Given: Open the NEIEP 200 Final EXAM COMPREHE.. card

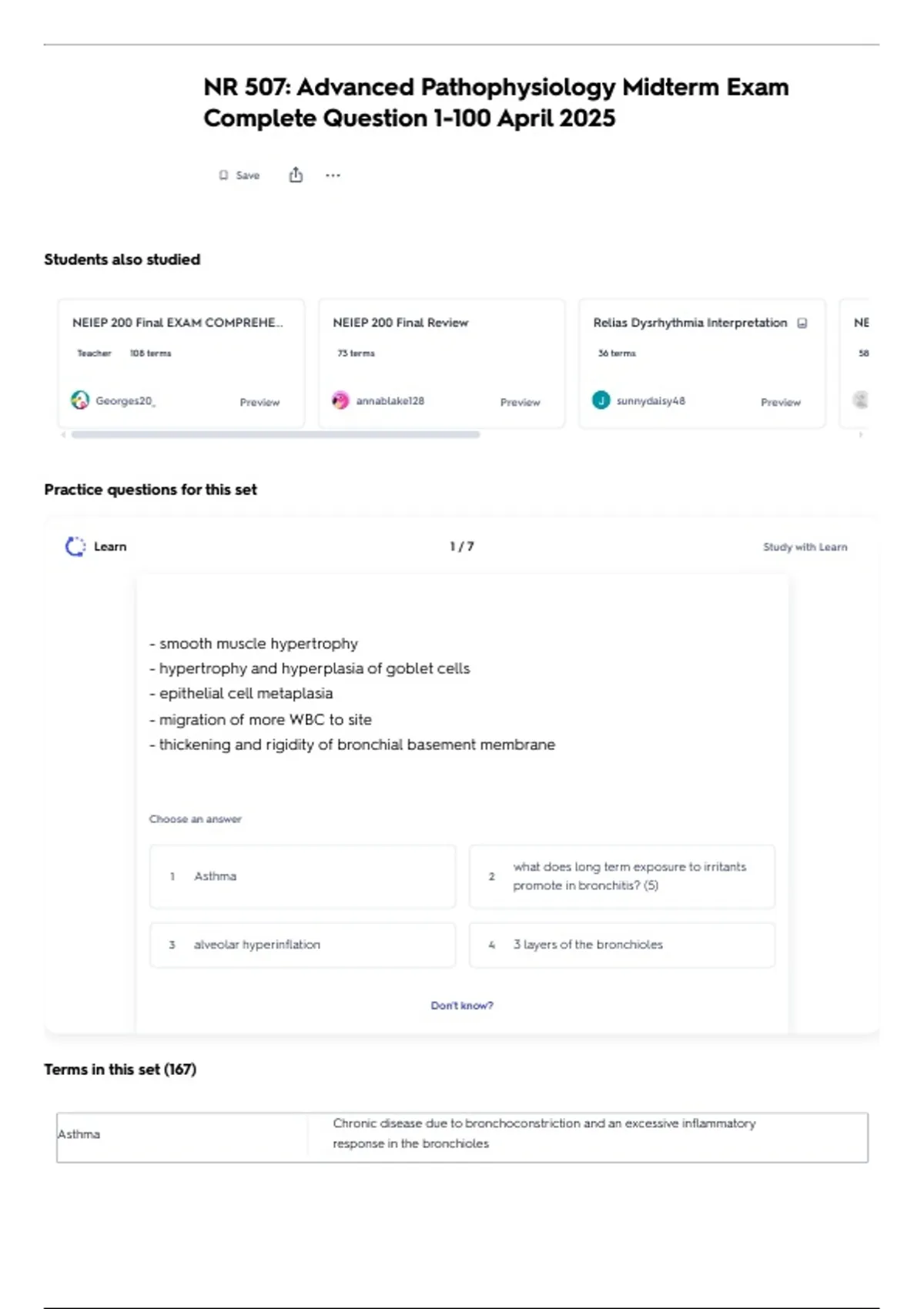Looking at the screenshot, I should pos(178,323).
